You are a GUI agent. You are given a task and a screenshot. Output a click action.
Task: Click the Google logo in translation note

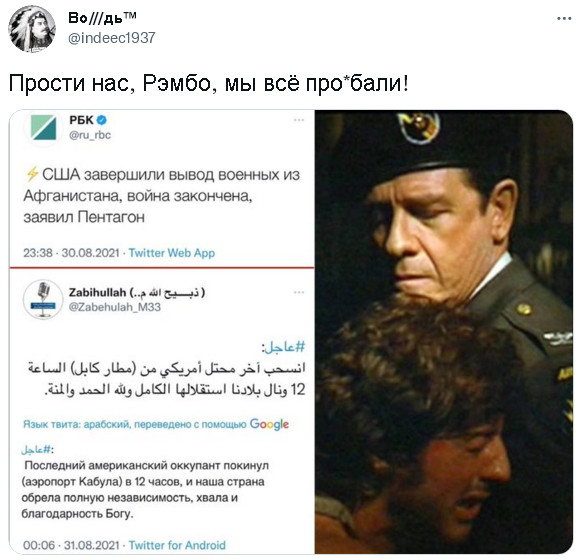pos(269,424)
